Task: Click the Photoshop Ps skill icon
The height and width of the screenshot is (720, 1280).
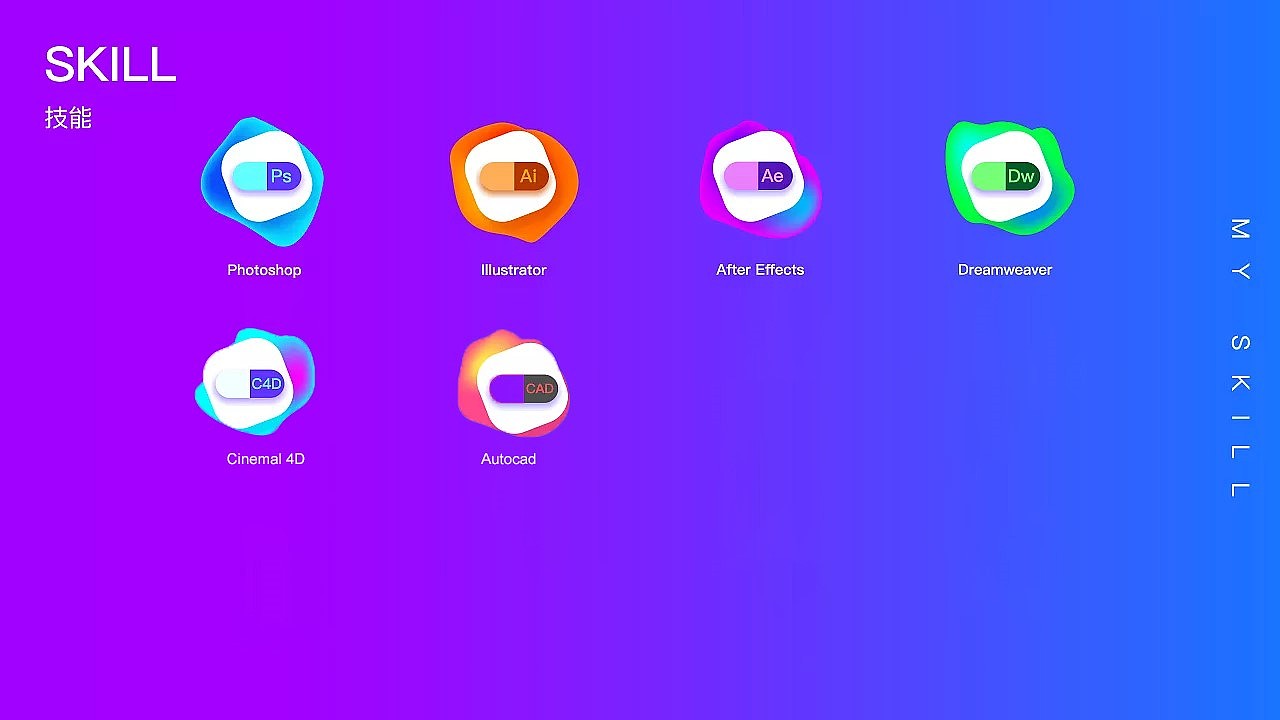Action: [263, 181]
